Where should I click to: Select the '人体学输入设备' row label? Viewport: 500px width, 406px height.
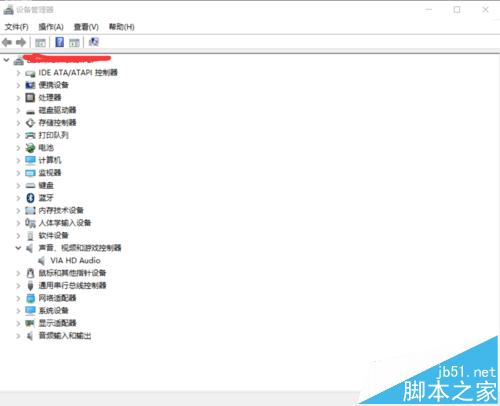point(65,223)
